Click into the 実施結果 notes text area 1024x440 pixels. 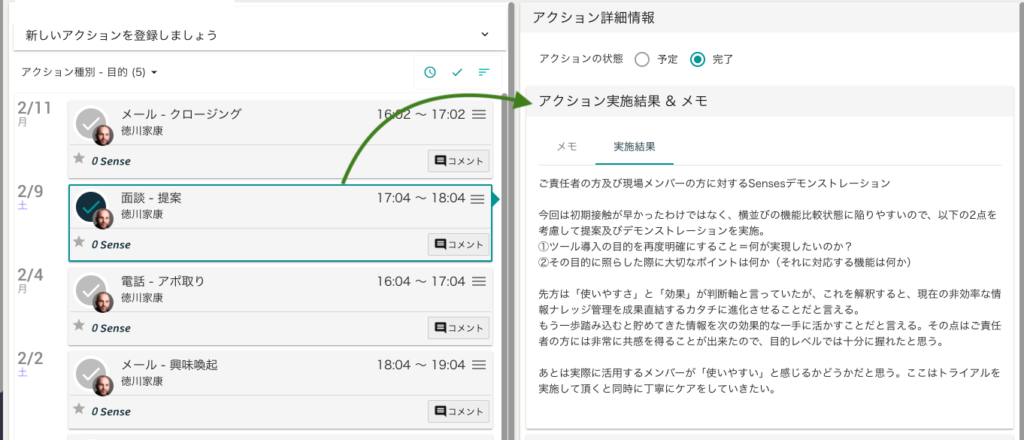pyautogui.click(x=769, y=286)
